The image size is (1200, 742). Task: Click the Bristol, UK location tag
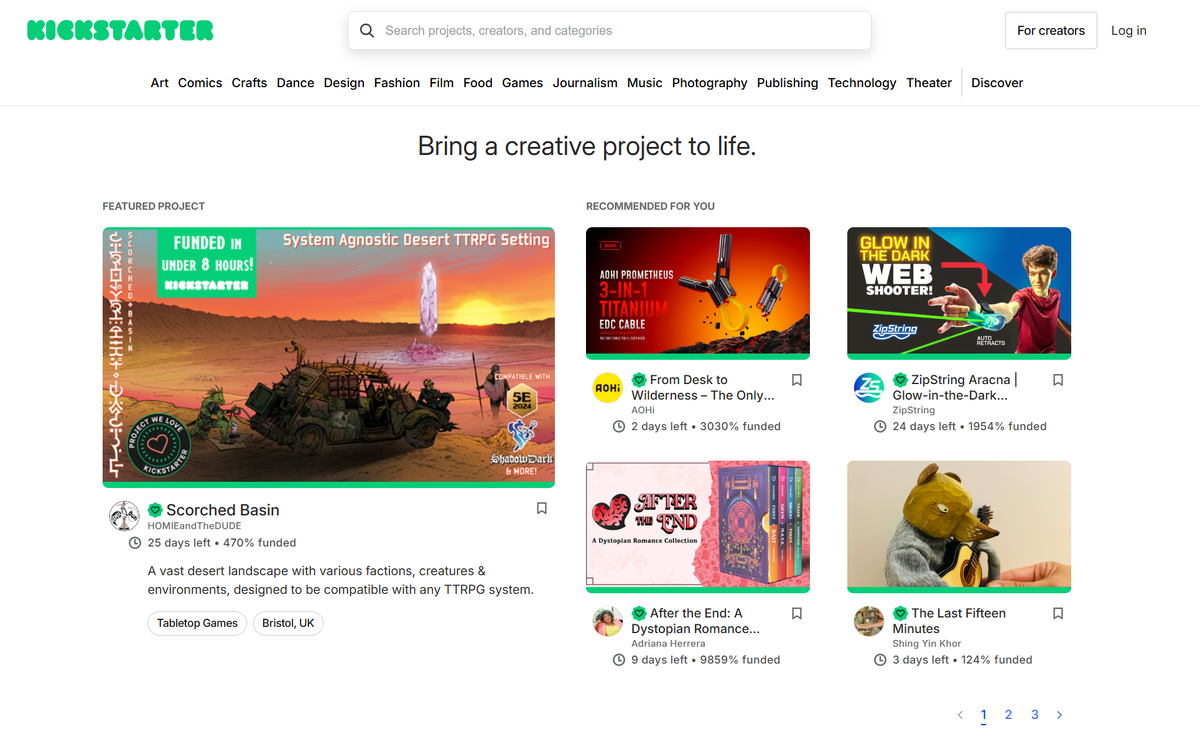288,623
